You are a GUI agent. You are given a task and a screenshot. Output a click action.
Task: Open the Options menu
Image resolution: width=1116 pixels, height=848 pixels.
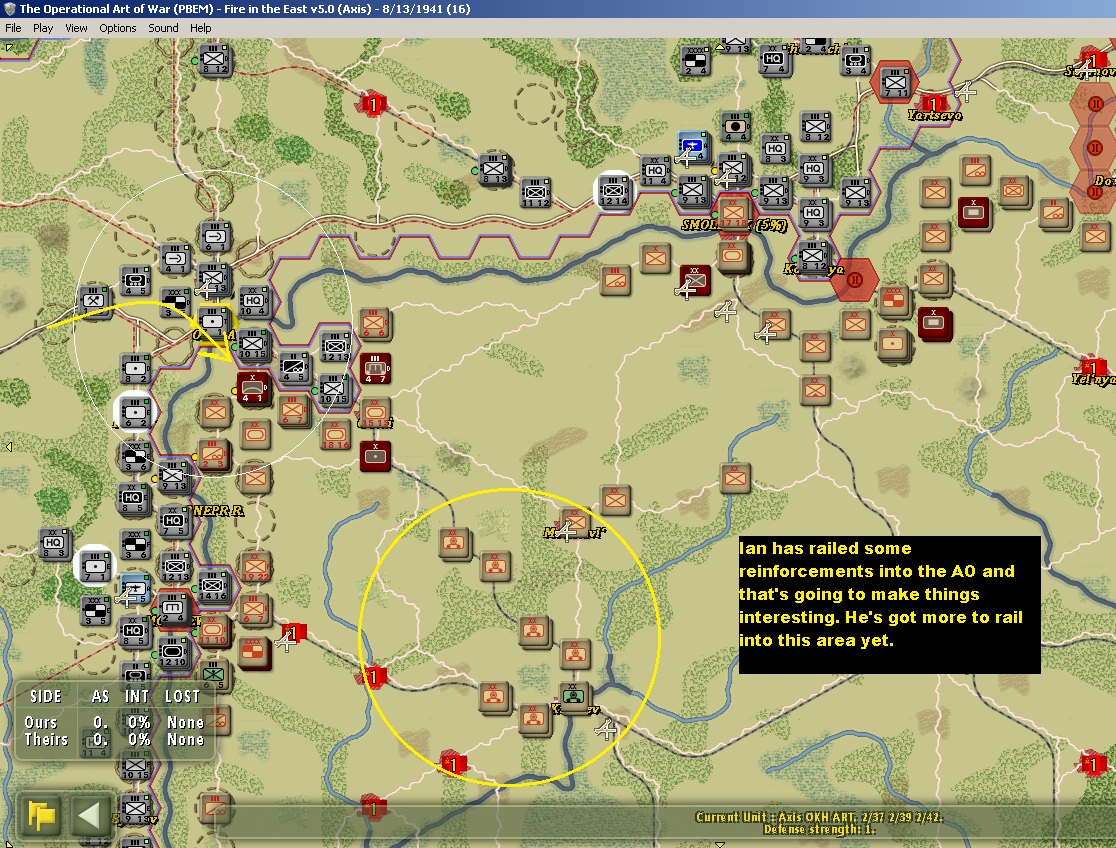(x=117, y=28)
